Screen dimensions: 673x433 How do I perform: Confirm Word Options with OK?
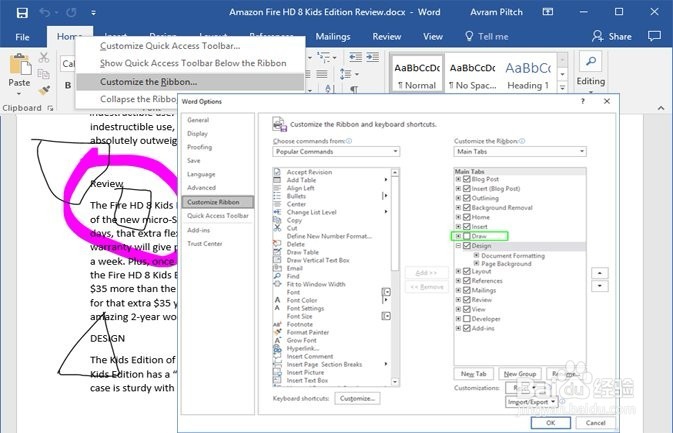551,423
